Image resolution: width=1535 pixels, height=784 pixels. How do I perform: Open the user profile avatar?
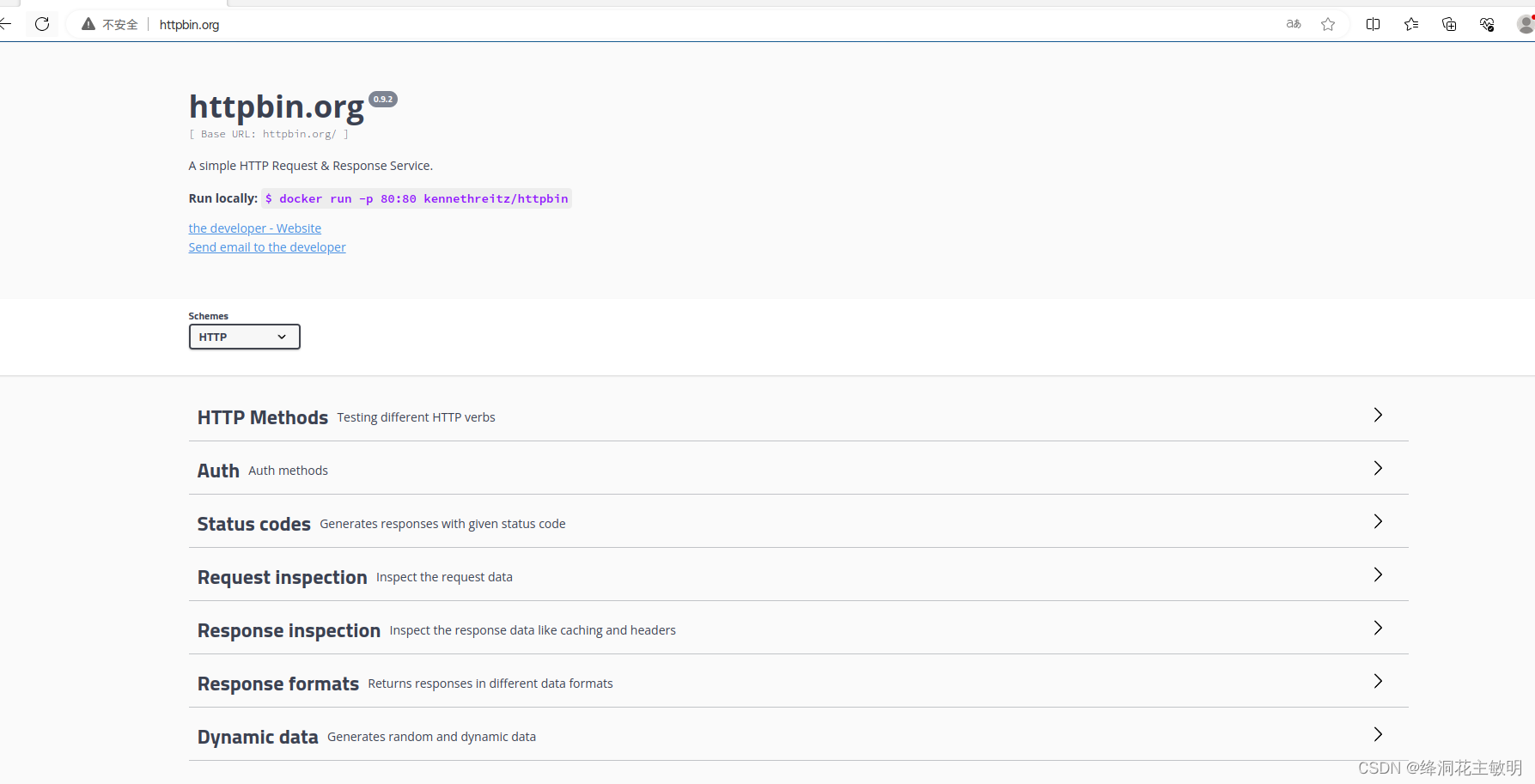click(1526, 24)
